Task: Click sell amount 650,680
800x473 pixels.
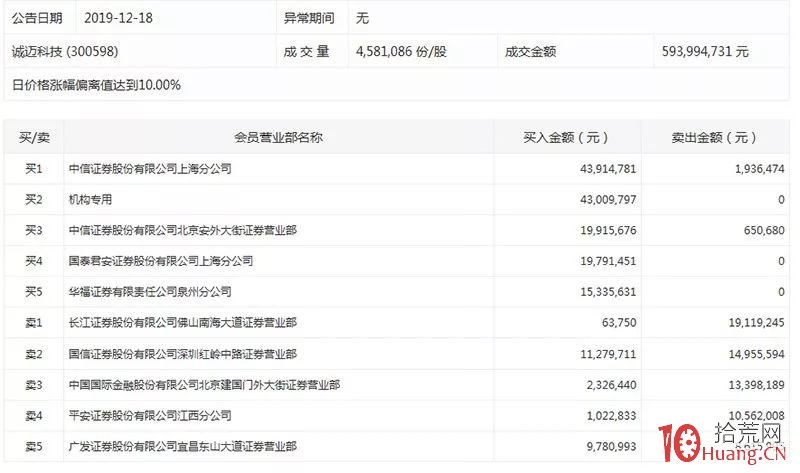Action: [764, 230]
